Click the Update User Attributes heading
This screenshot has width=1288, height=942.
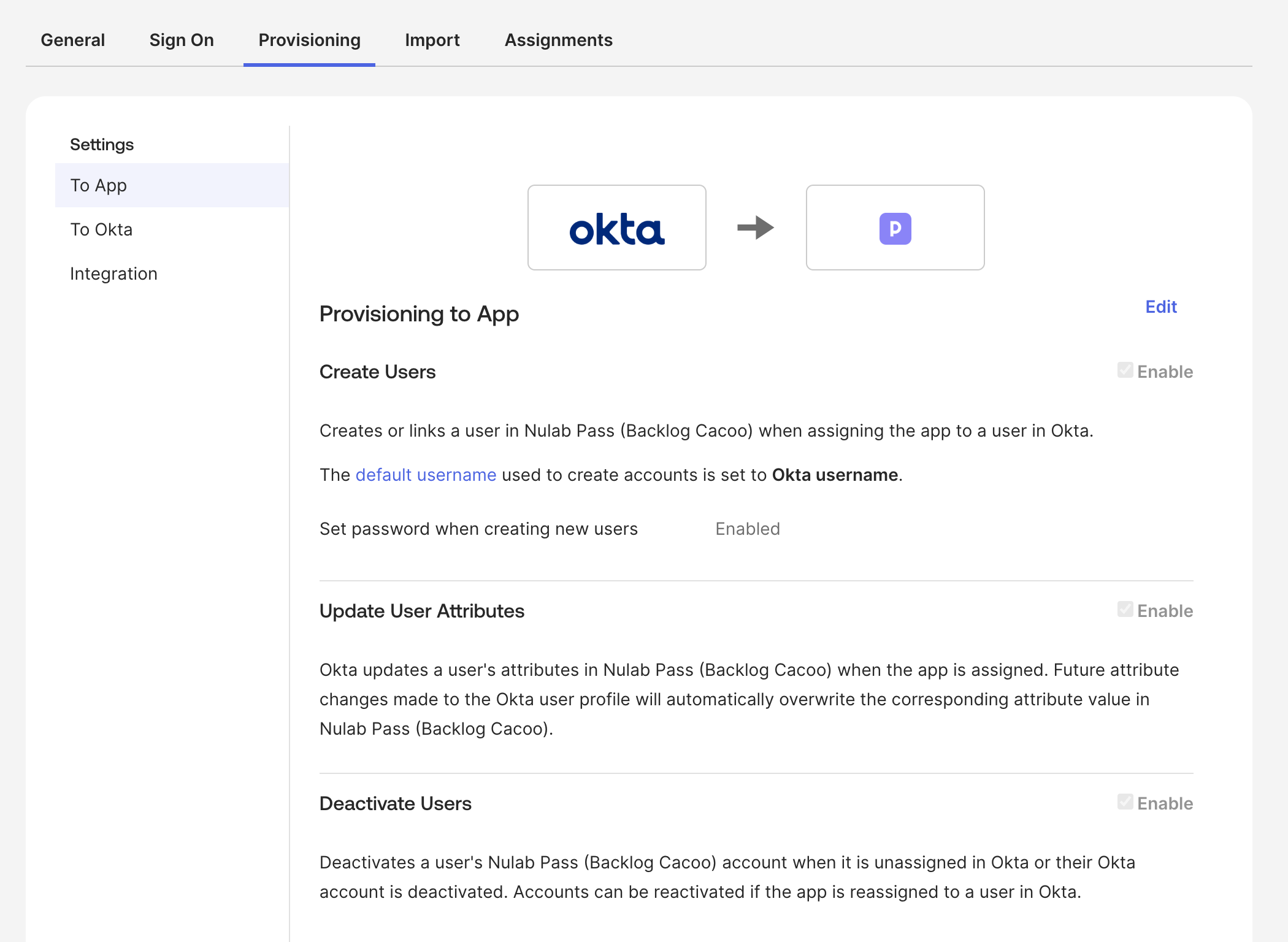click(x=422, y=611)
